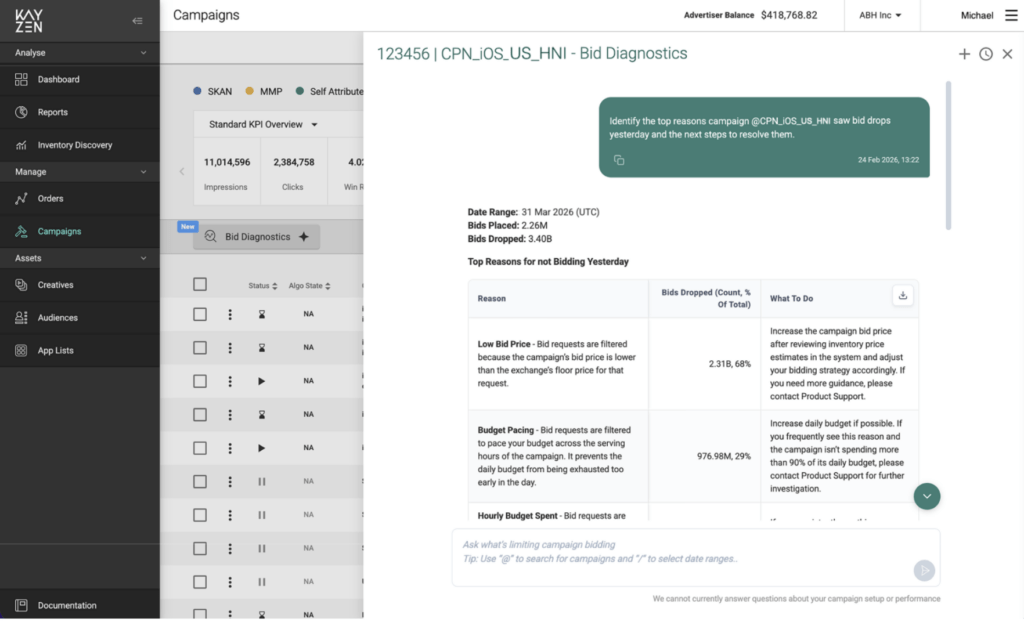Click the Reports pie chart icon

[x=21, y=112]
